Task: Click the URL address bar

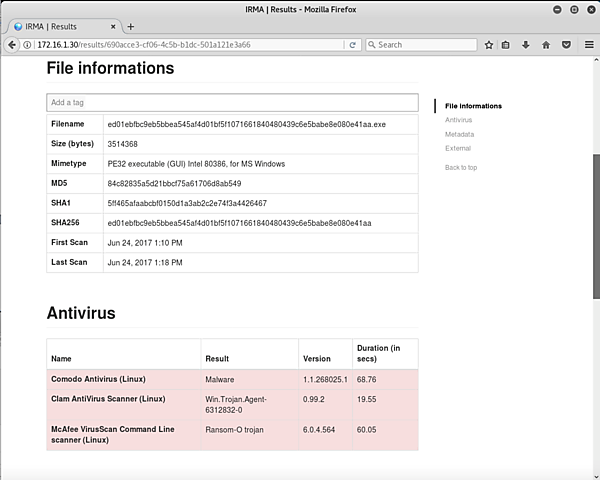Action: click(x=190, y=45)
